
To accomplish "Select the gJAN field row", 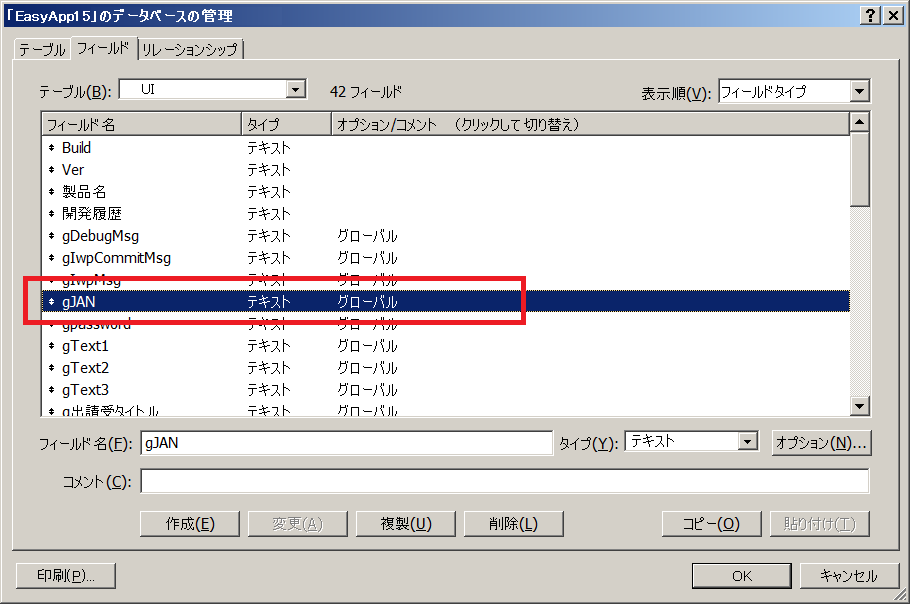I will [446, 302].
